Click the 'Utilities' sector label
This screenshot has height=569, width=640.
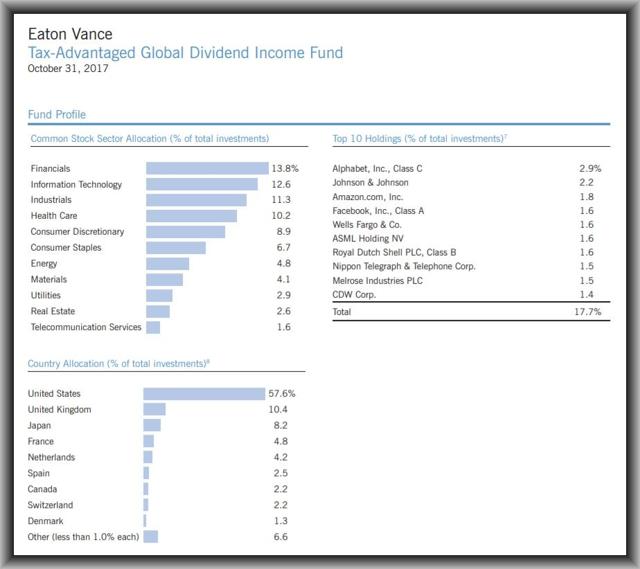coord(46,296)
